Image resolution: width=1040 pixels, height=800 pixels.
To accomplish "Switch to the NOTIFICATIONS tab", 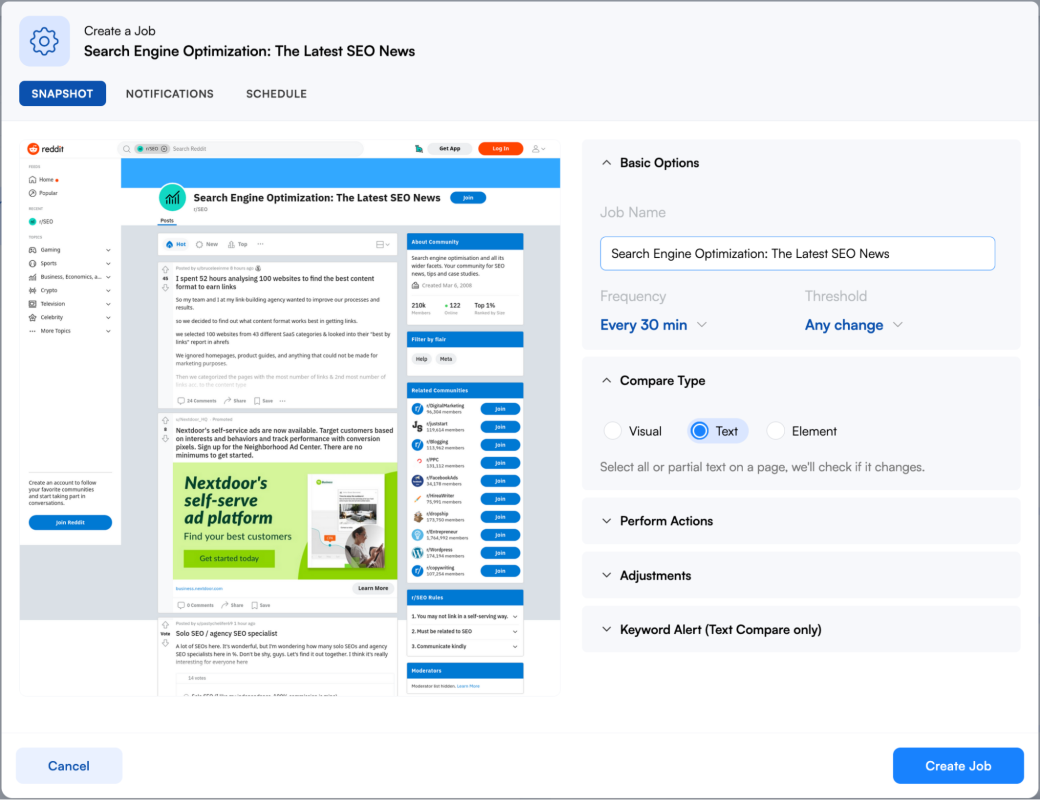I will (170, 94).
